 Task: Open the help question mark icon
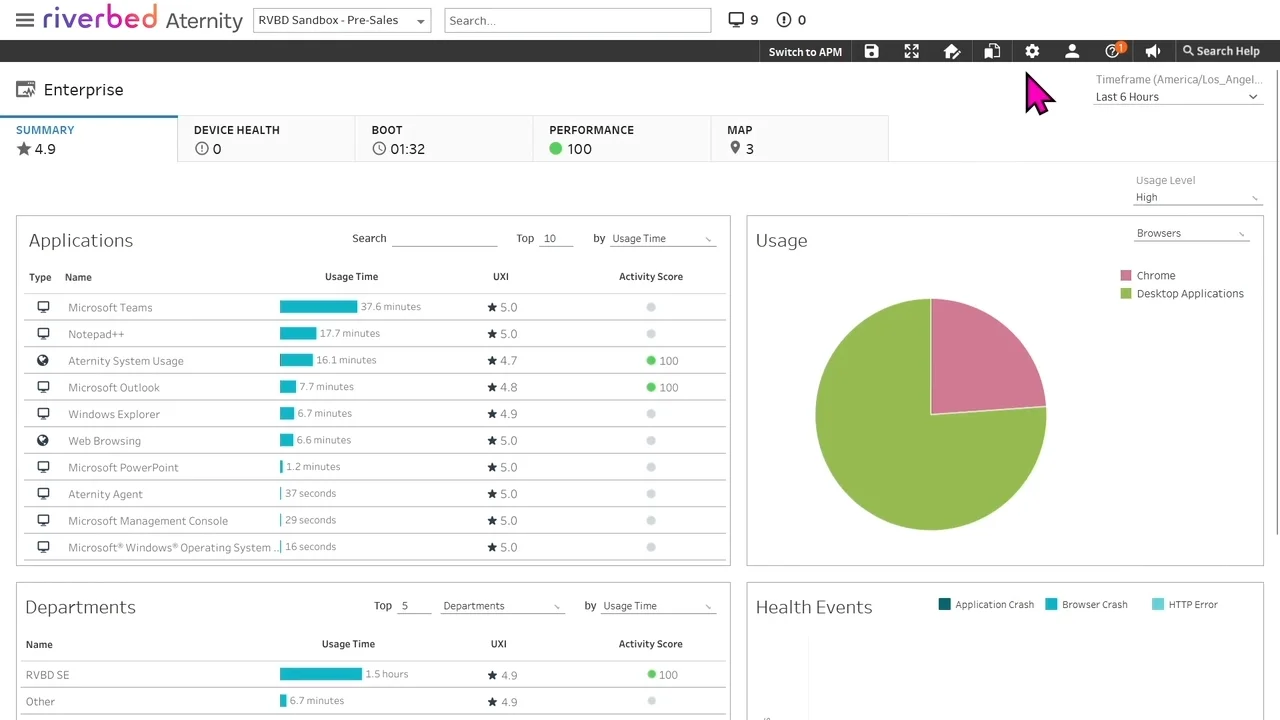point(1112,51)
